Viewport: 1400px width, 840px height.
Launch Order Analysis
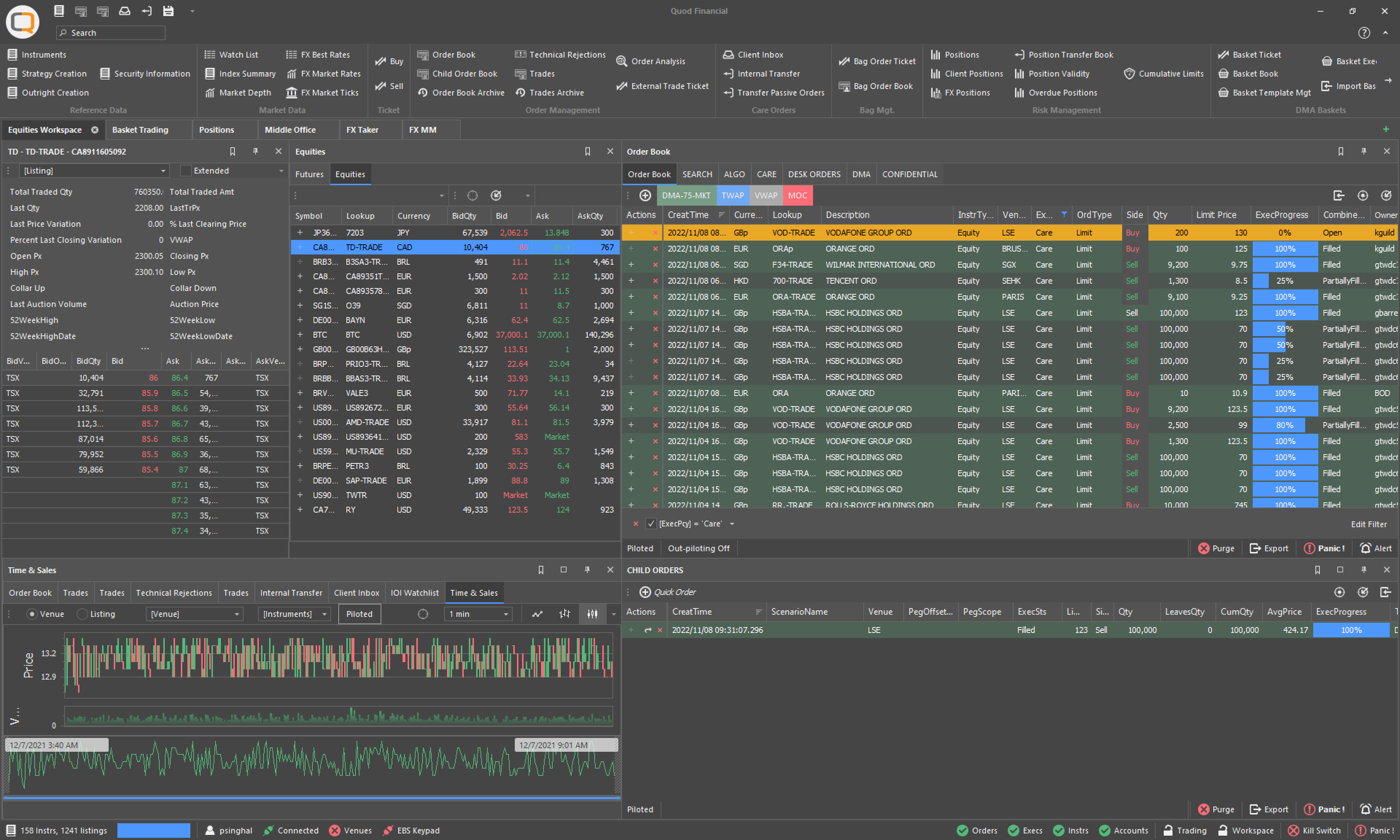tap(651, 61)
